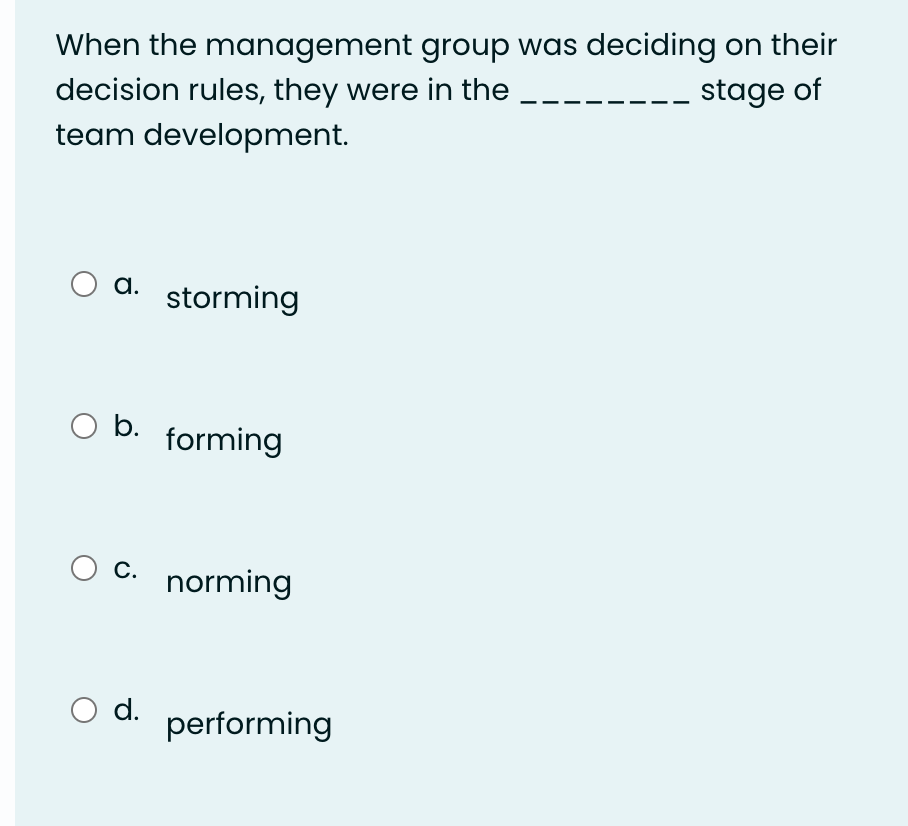Click the letter label d
The height and width of the screenshot is (826, 908).
126,709
